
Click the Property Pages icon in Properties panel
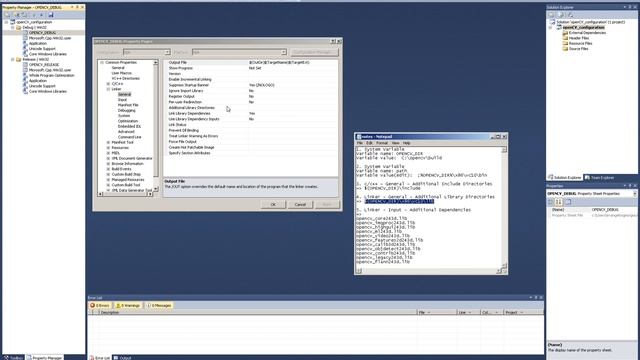tap(568, 202)
